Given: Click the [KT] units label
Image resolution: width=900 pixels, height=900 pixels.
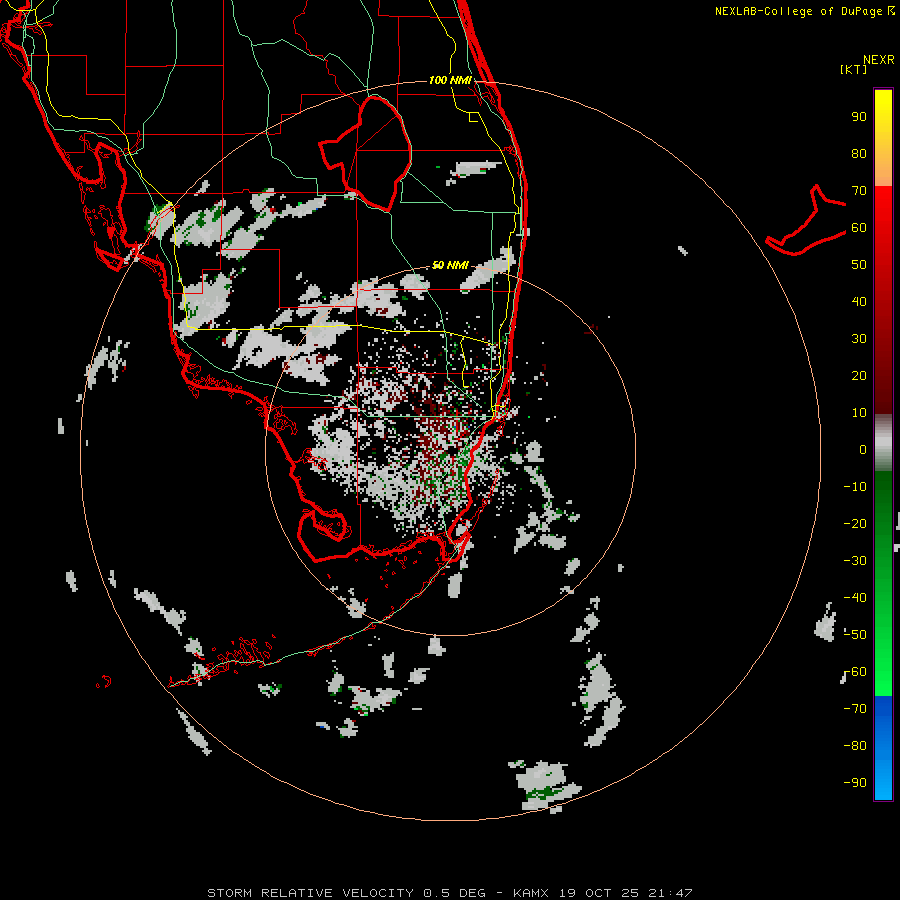Looking at the screenshot, I should click(853, 69).
